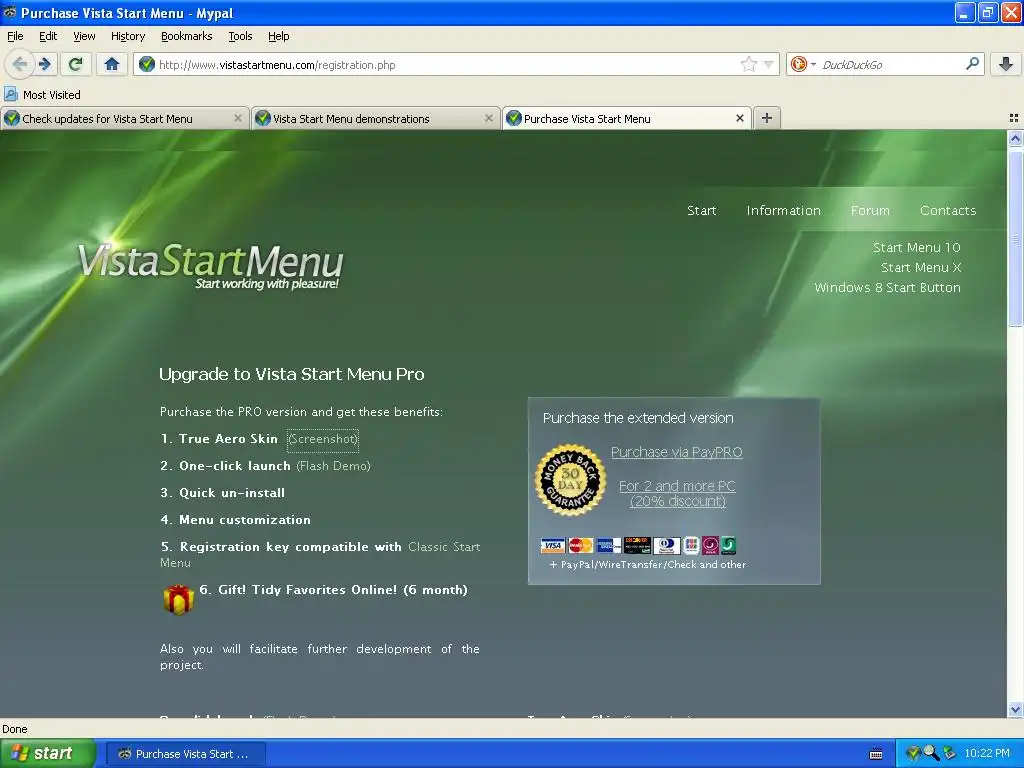1024x768 pixels.
Task: Bookmark this page with the star icon
Action: (x=748, y=64)
